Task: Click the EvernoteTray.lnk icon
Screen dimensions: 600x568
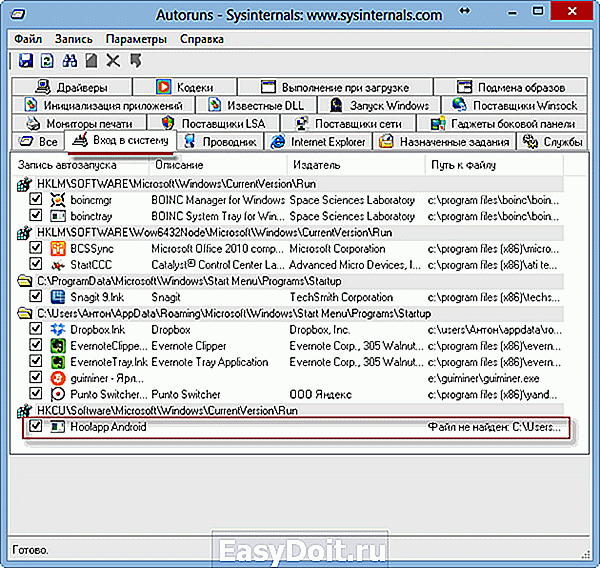Action: tap(58, 362)
